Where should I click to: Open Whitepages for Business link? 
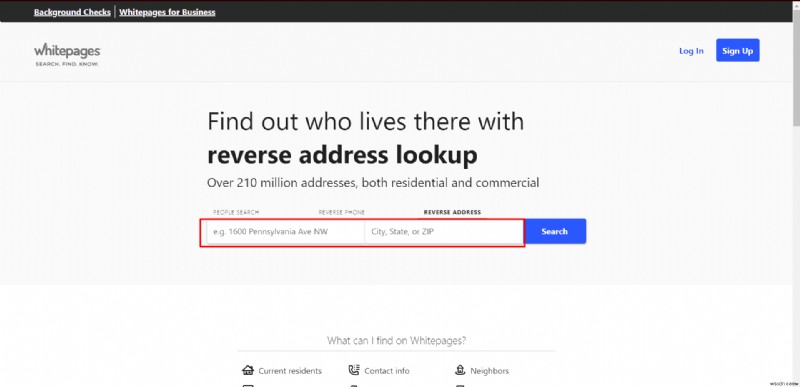[167, 12]
